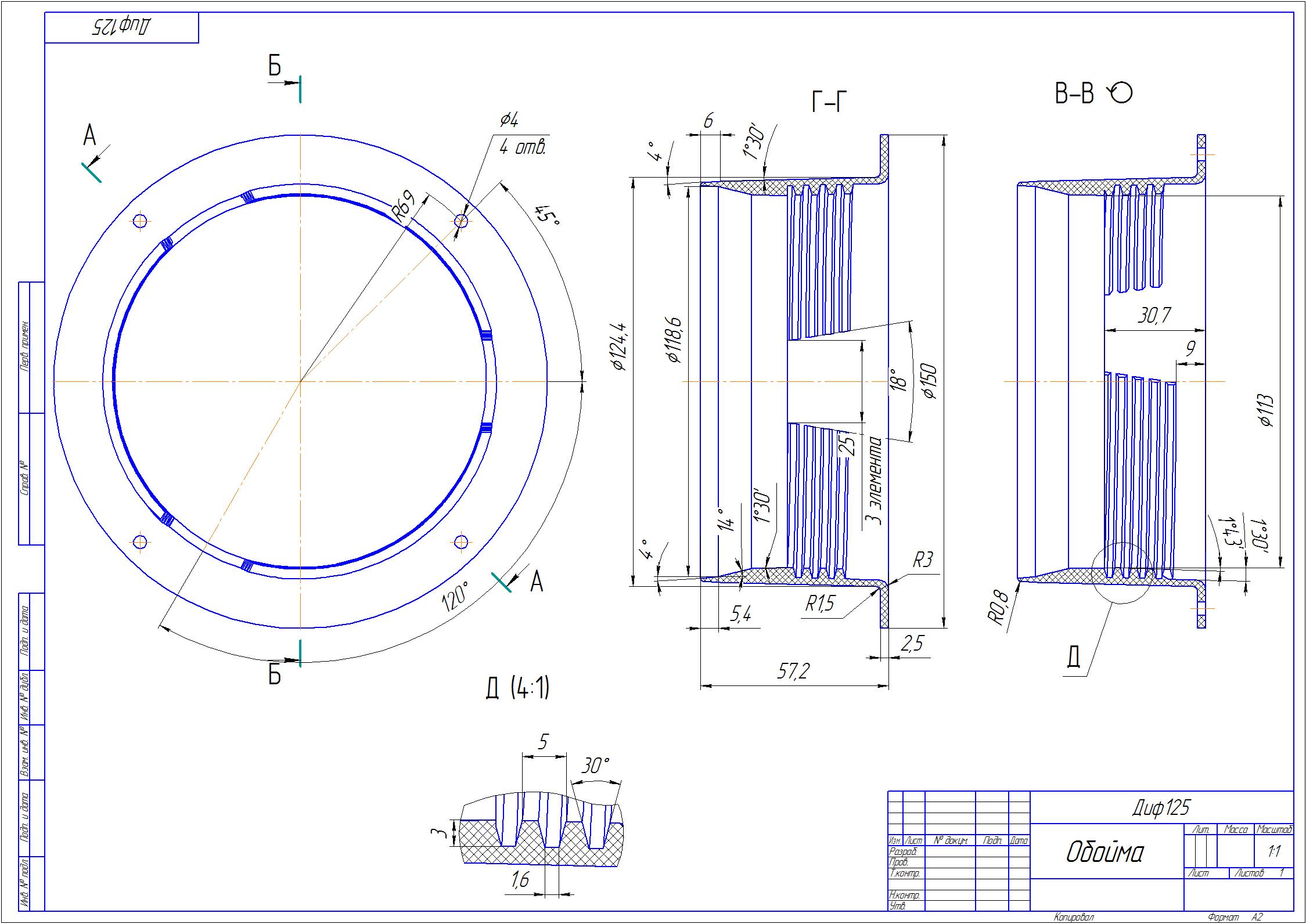Click the 1:1 scale cell
The image size is (1306, 924).
point(1275,852)
